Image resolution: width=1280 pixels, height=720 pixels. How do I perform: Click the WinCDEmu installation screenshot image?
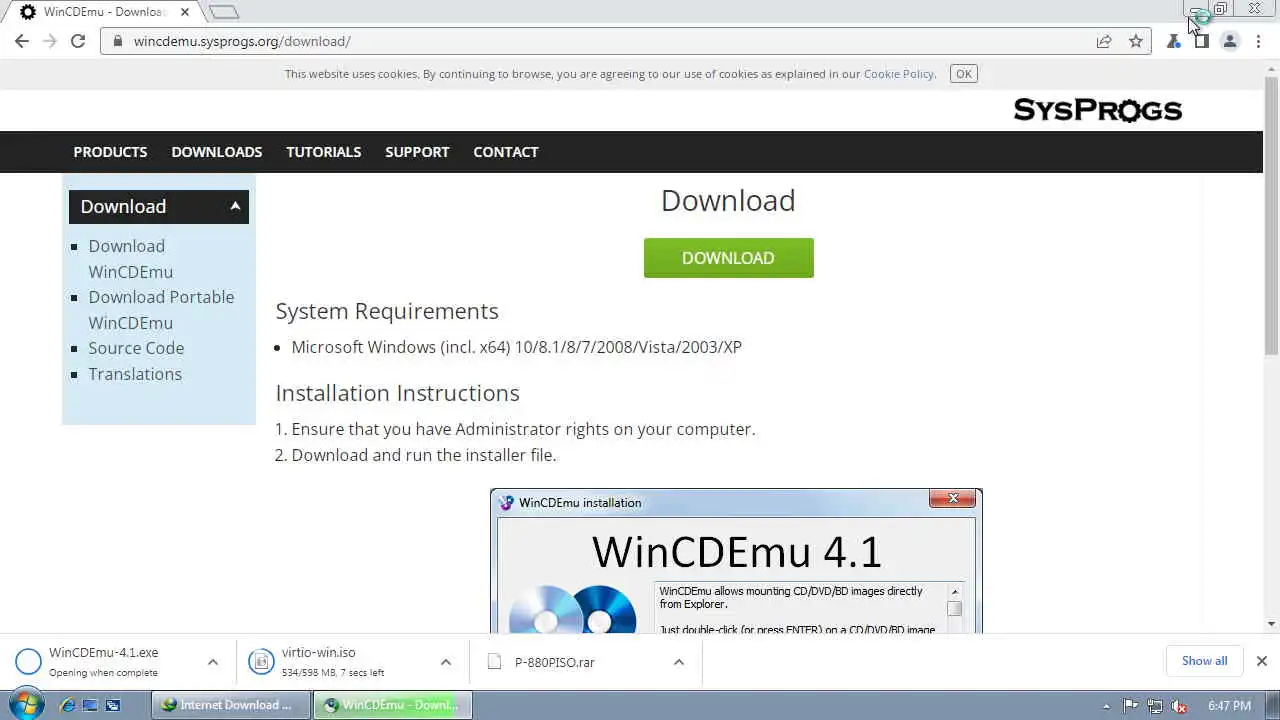[x=736, y=561]
